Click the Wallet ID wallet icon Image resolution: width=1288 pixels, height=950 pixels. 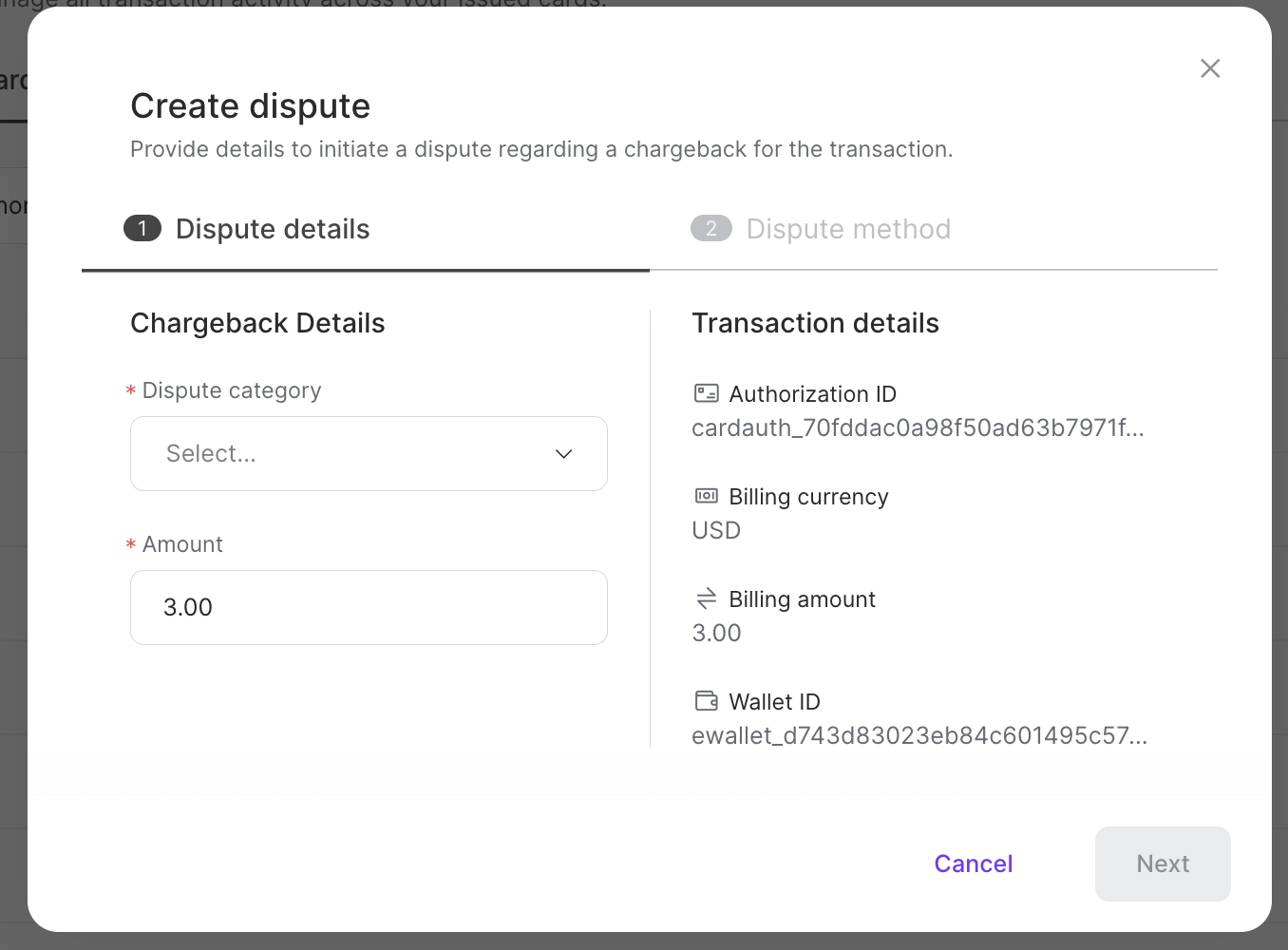point(707,700)
